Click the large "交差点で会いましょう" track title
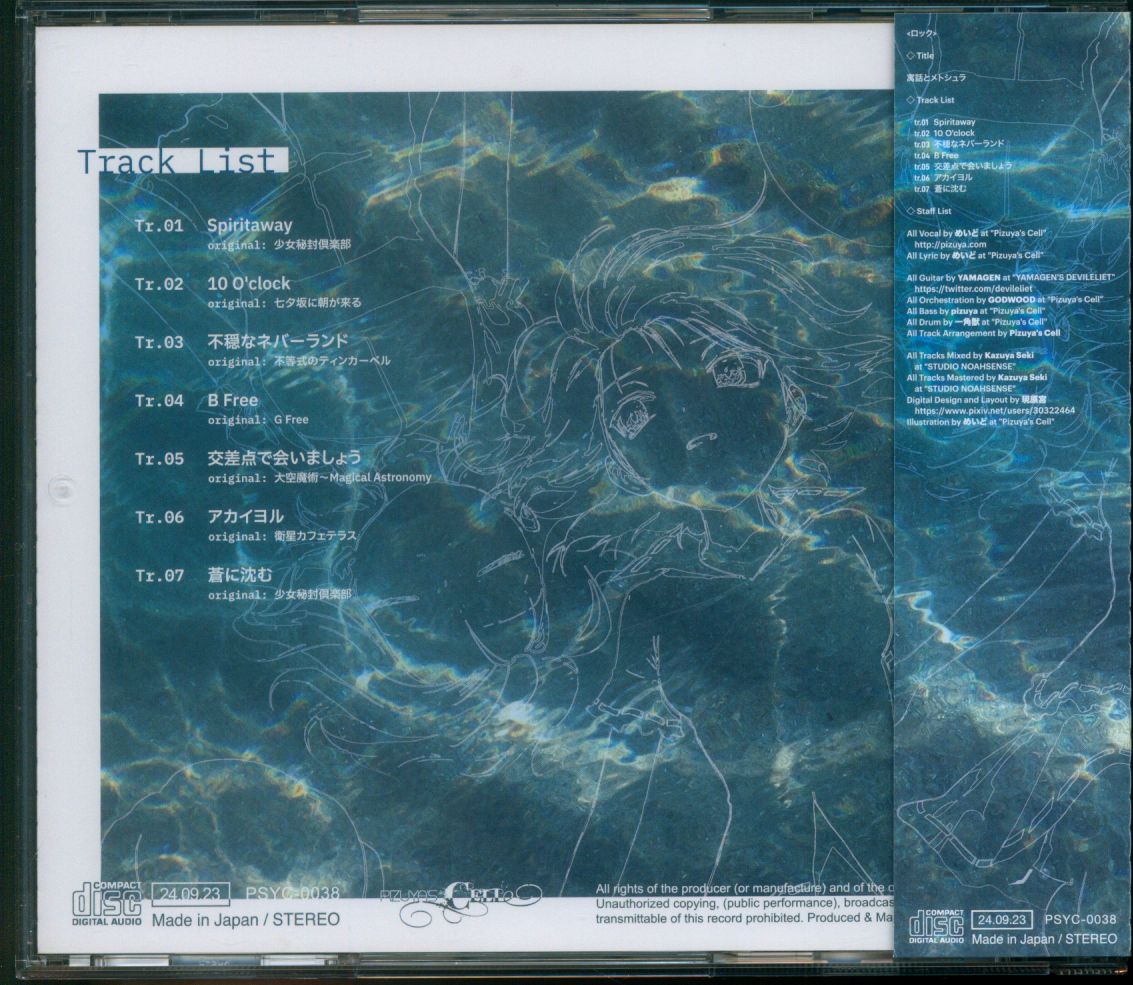Viewport: 1133px width, 985px height. [284, 458]
